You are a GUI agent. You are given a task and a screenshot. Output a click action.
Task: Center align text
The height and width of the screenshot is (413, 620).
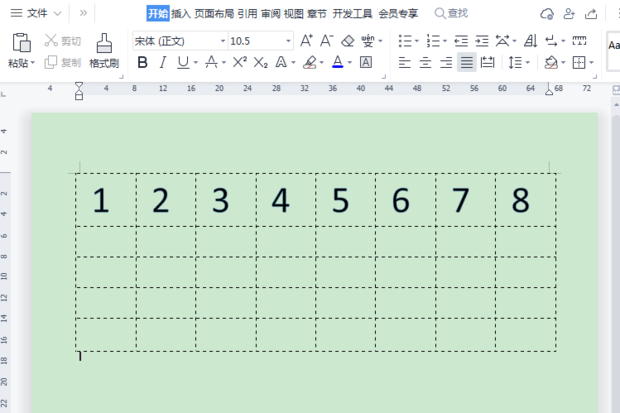click(x=425, y=63)
